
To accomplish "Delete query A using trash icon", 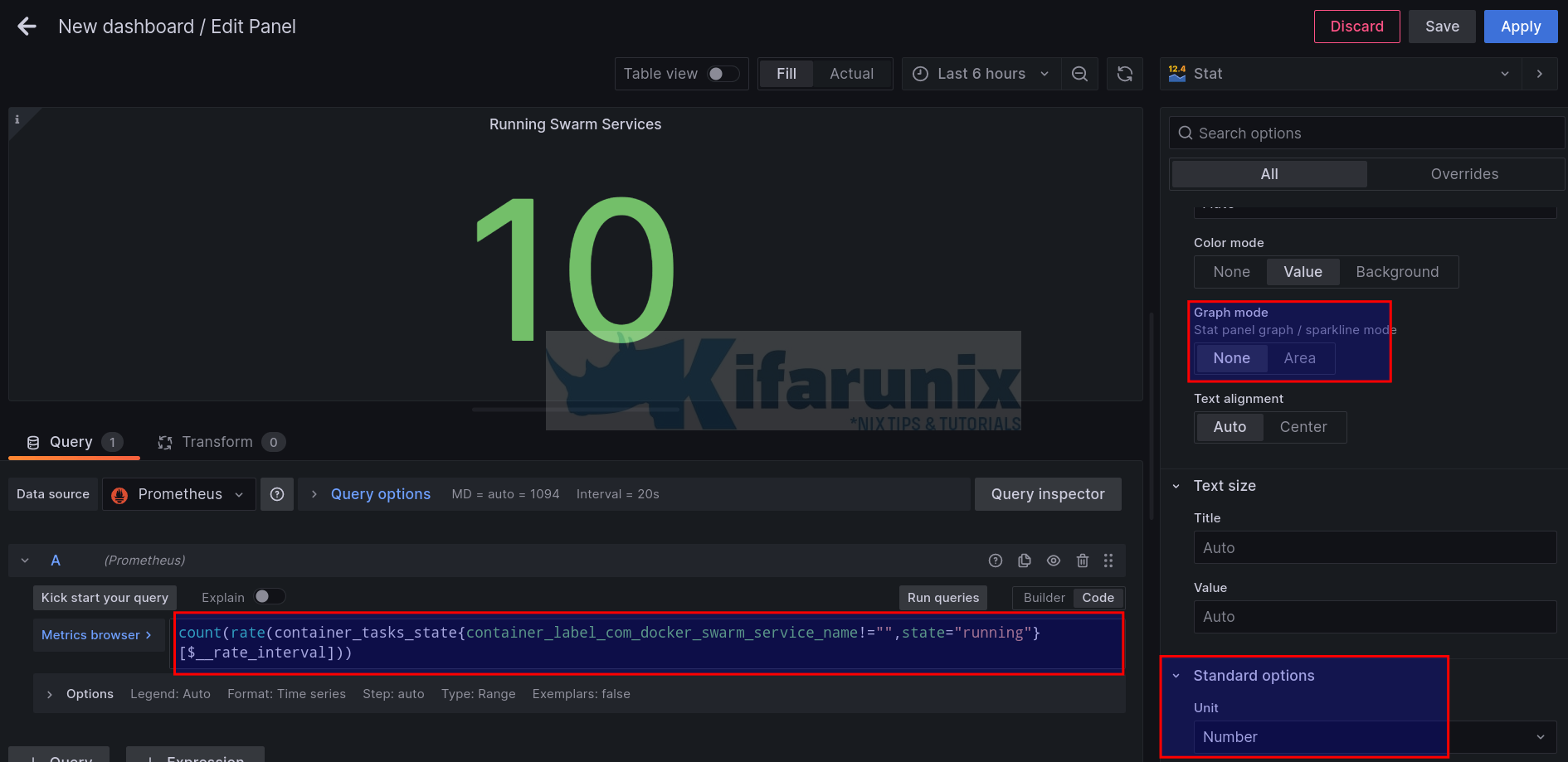I will coord(1082,561).
